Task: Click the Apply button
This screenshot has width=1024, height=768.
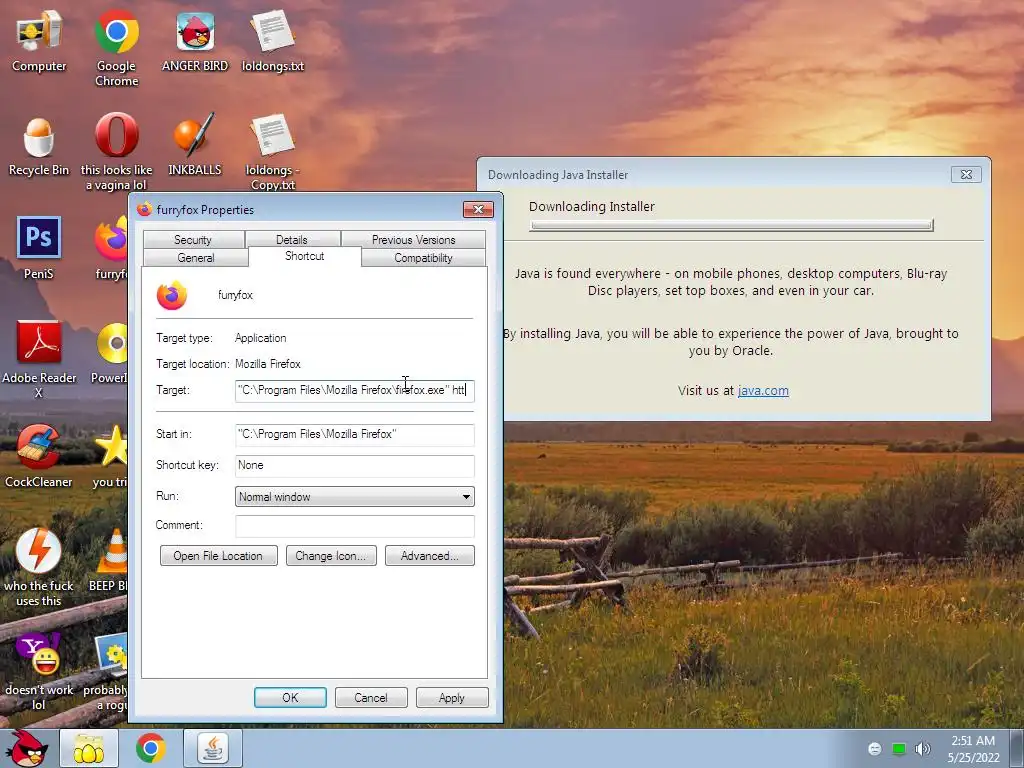Action: [x=452, y=697]
